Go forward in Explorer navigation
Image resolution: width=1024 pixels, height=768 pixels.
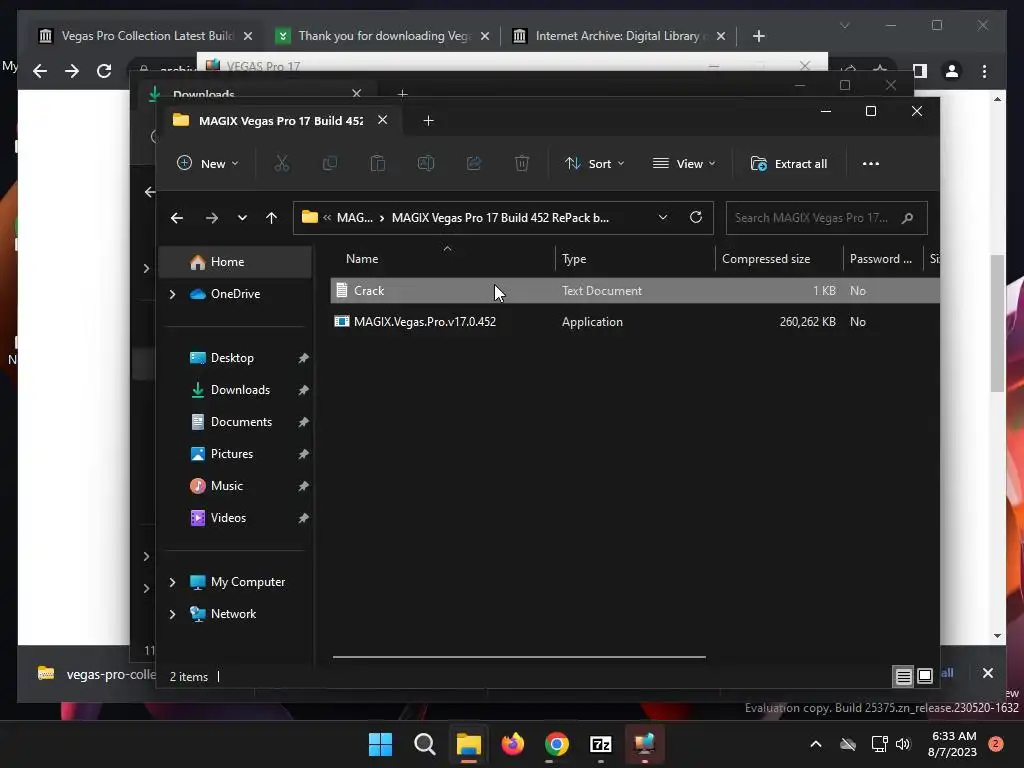pyautogui.click(x=212, y=218)
